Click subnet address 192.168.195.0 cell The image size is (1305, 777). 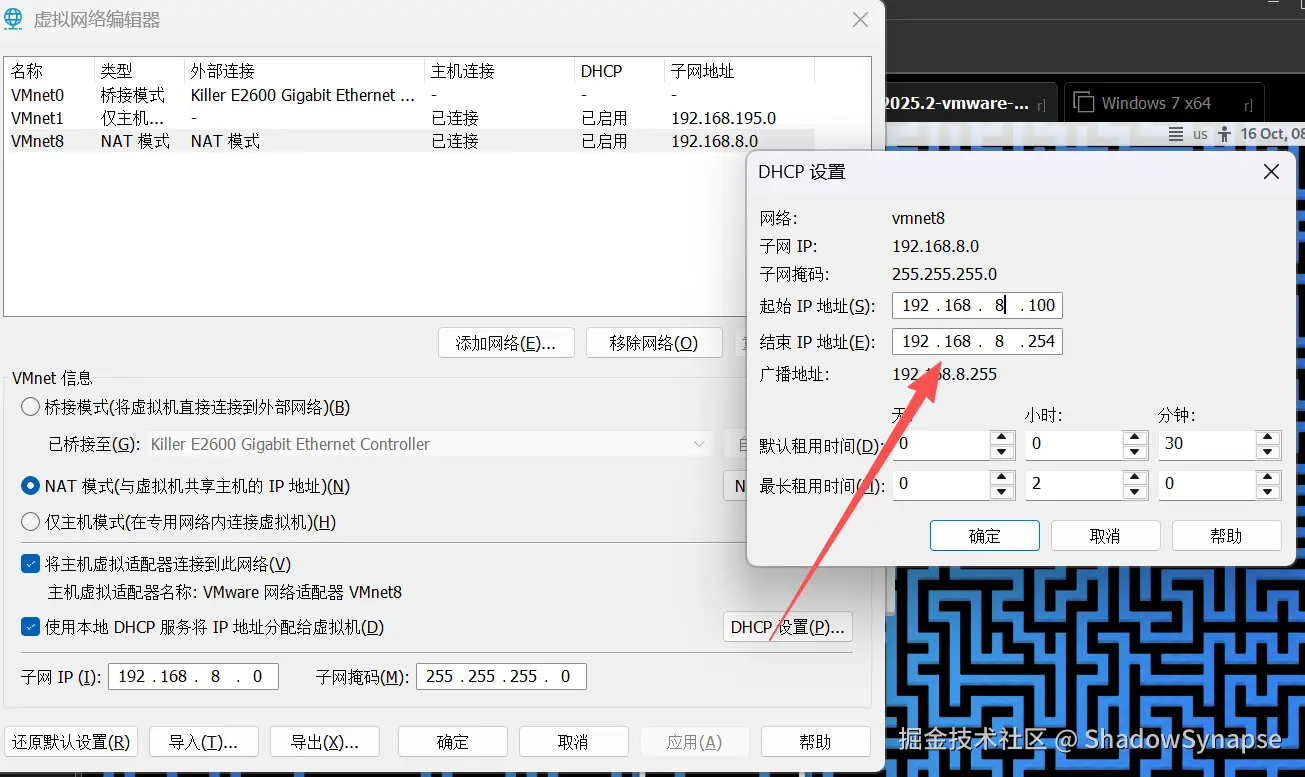point(723,118)
